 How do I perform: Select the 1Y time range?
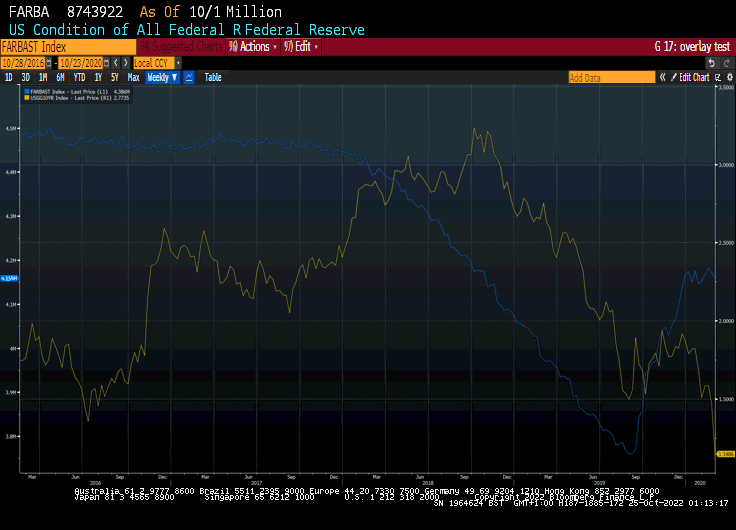[x=98, y=77]
